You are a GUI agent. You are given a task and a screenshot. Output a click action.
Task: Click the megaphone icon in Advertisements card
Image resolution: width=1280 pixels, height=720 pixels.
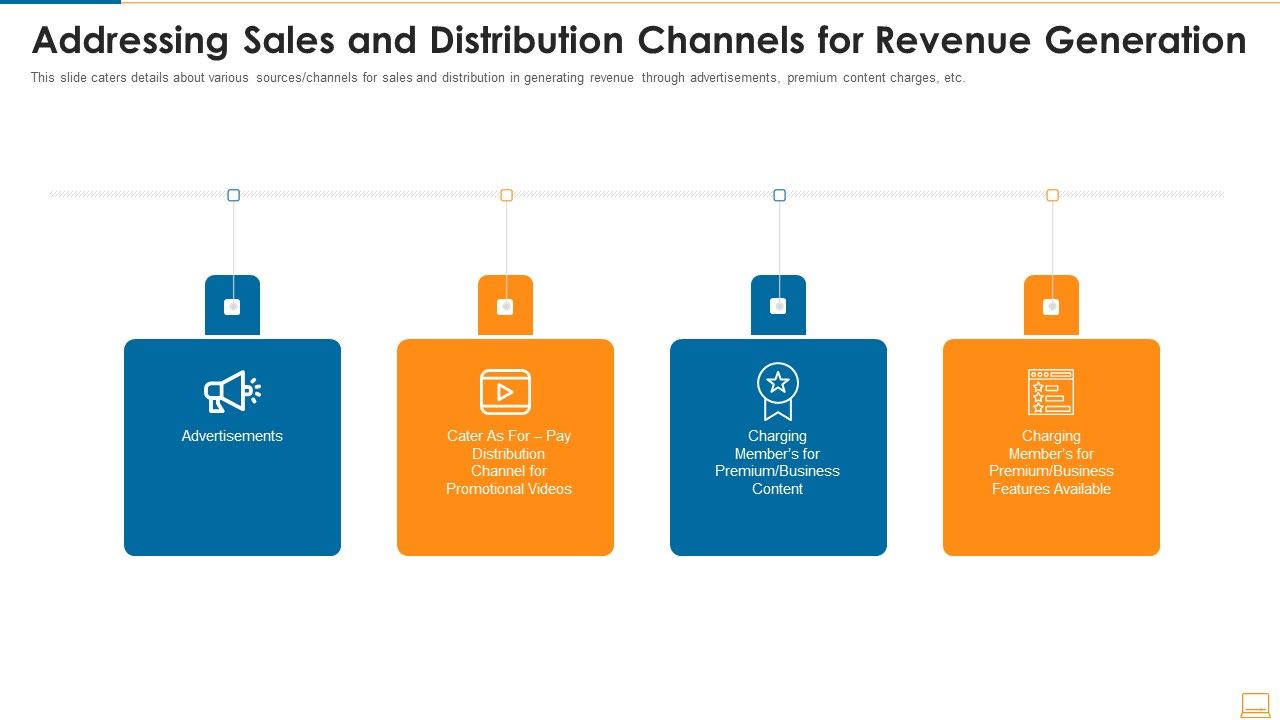232,392
